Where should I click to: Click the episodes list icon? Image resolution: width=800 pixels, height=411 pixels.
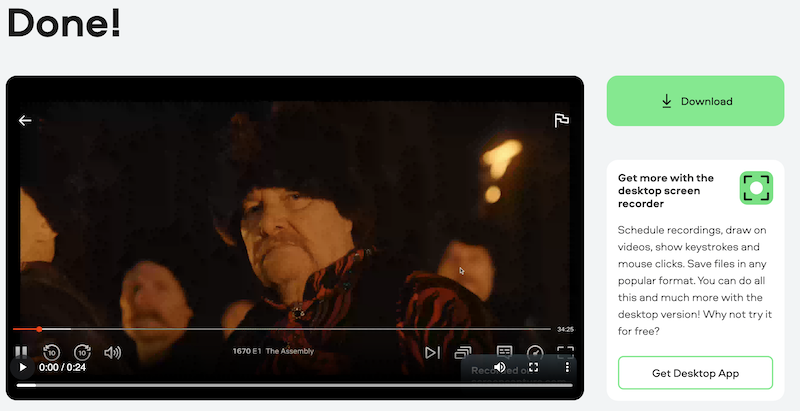pos(463,352)
